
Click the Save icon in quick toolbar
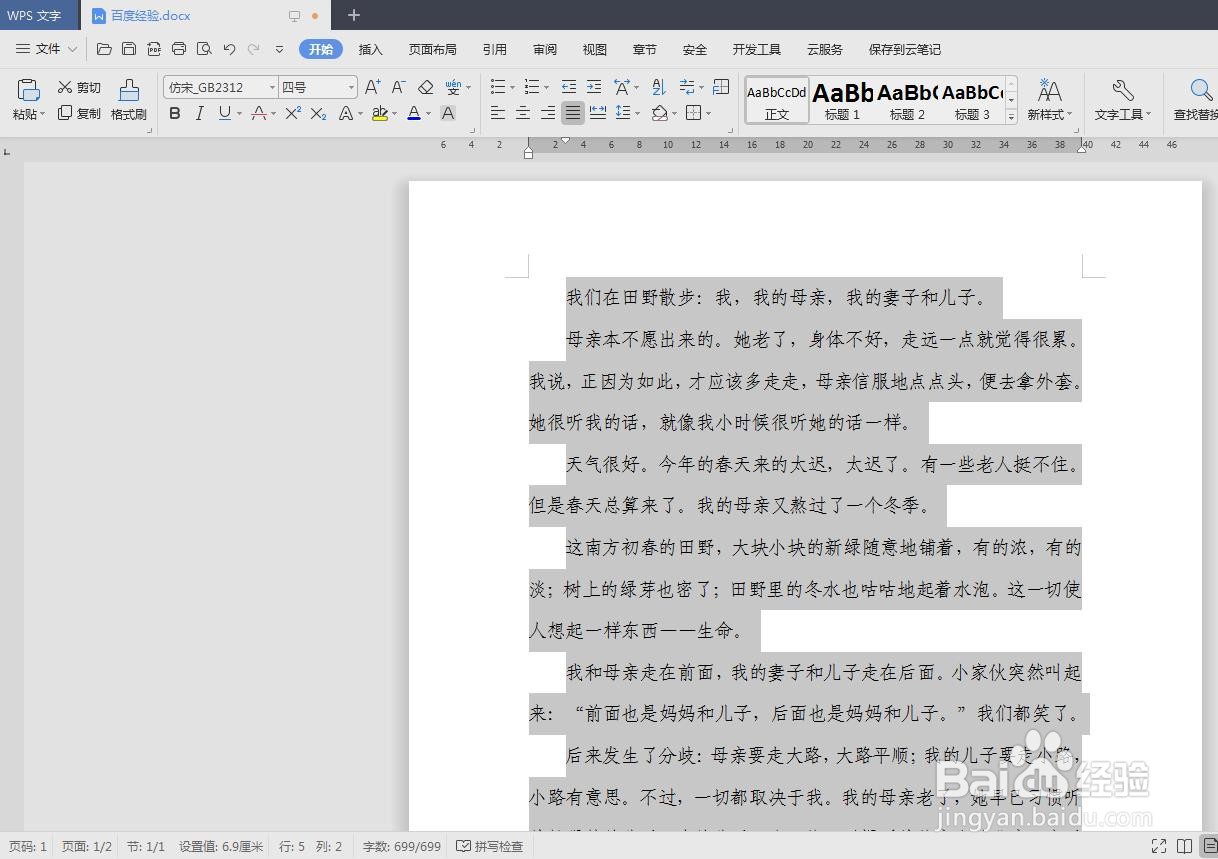[129, 49]
